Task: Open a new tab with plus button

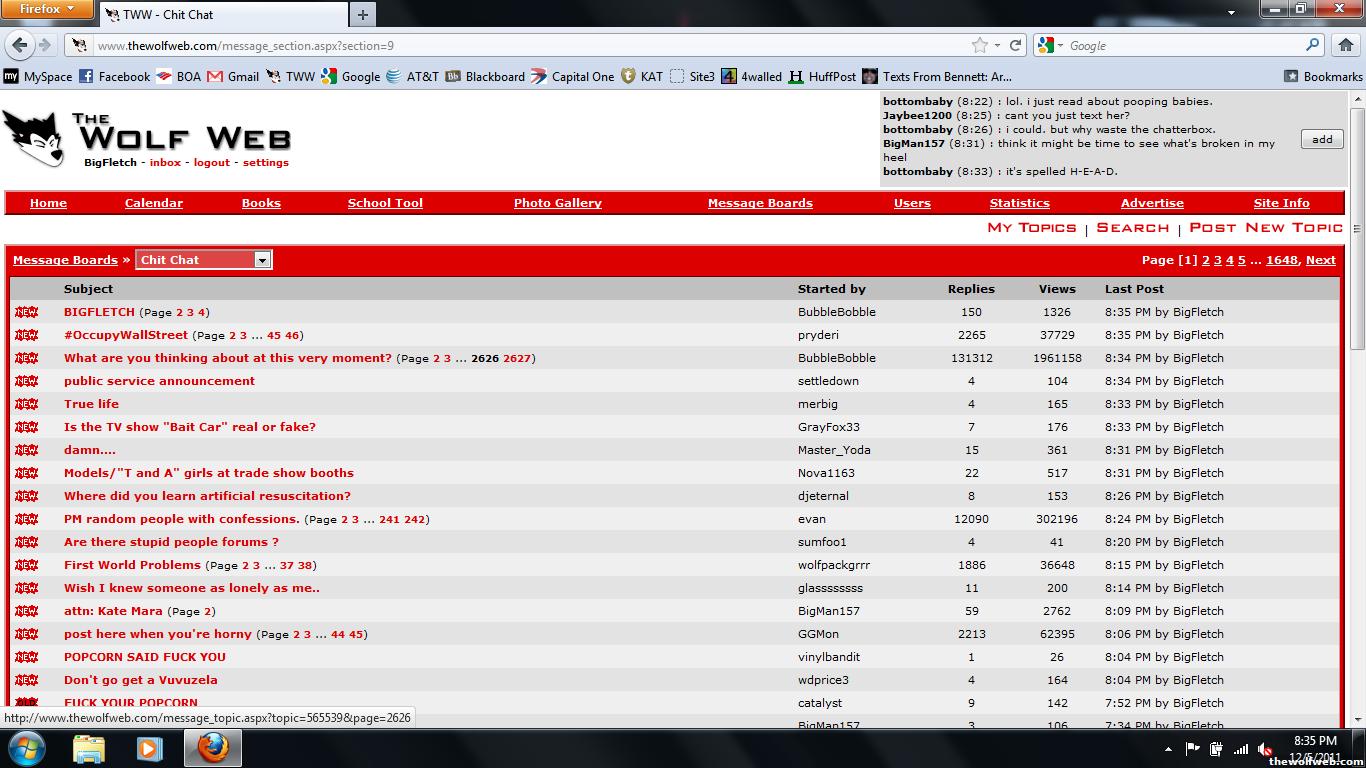Action: click(362, 14)
